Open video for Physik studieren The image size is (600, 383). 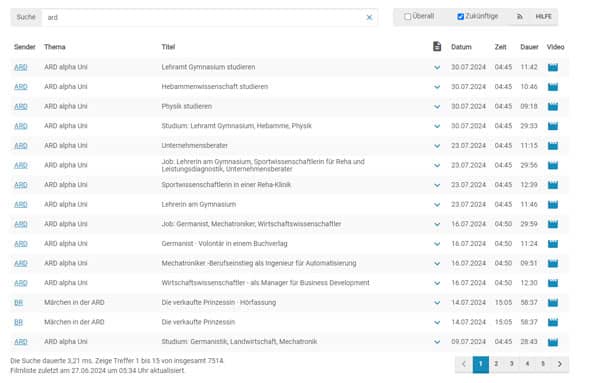click(x=553, y=106)
